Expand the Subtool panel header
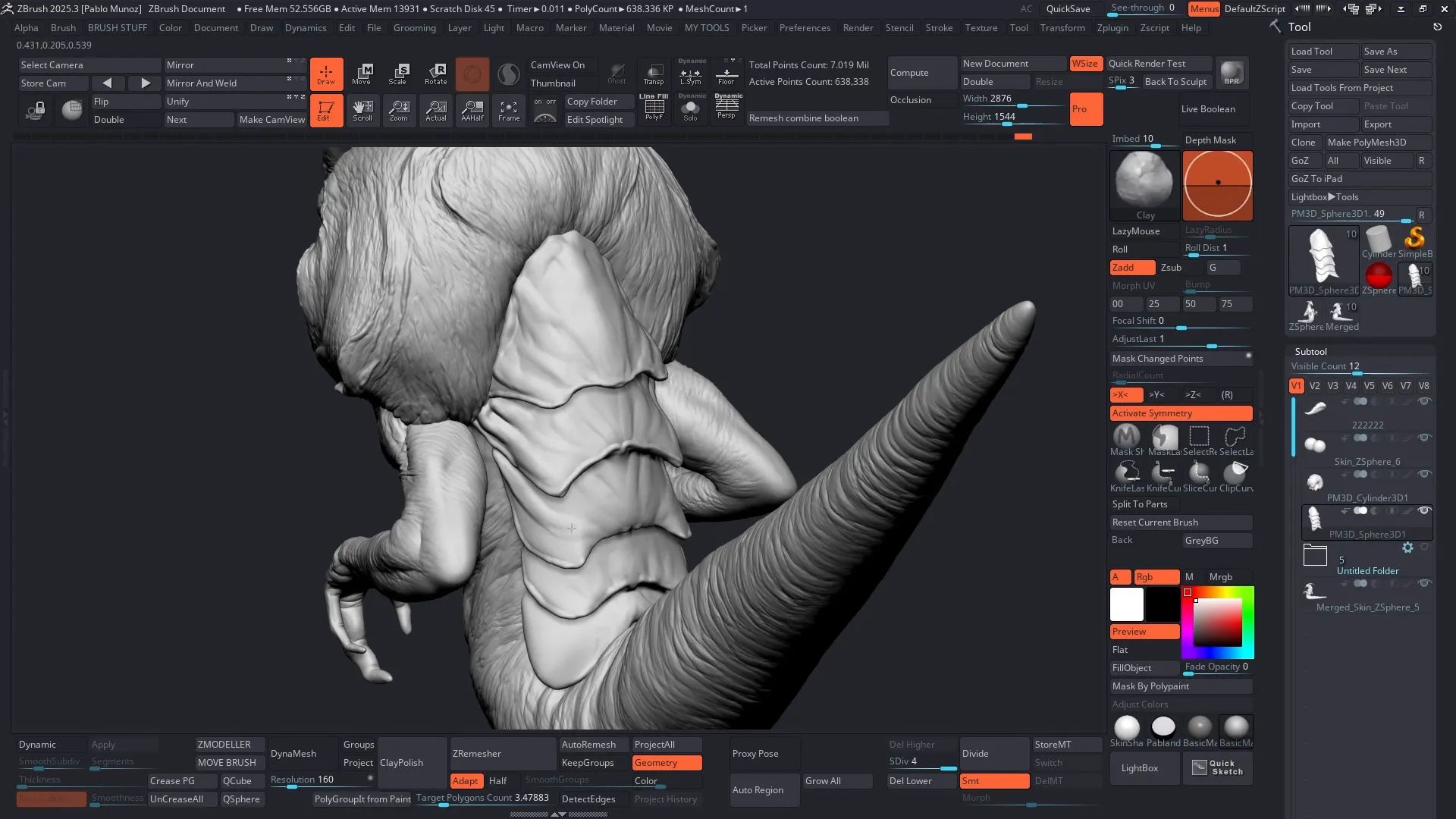Viewport: 1456px width, 819px height. coord(1310,351)
